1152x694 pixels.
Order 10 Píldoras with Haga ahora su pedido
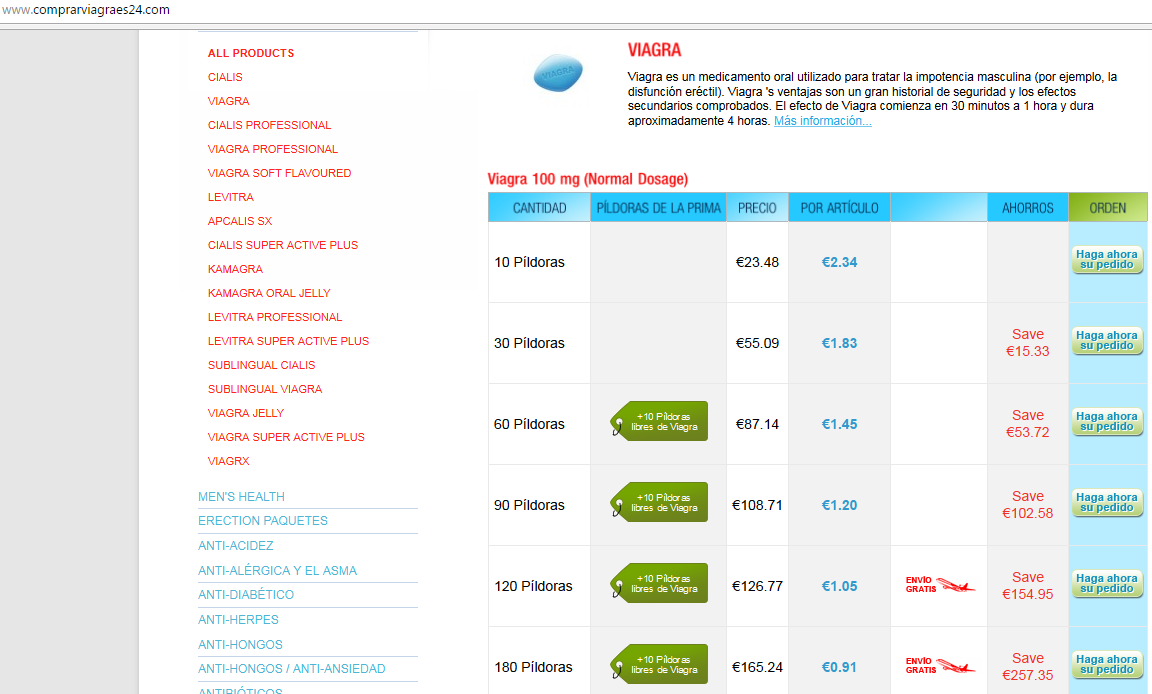pos(1107,260)
